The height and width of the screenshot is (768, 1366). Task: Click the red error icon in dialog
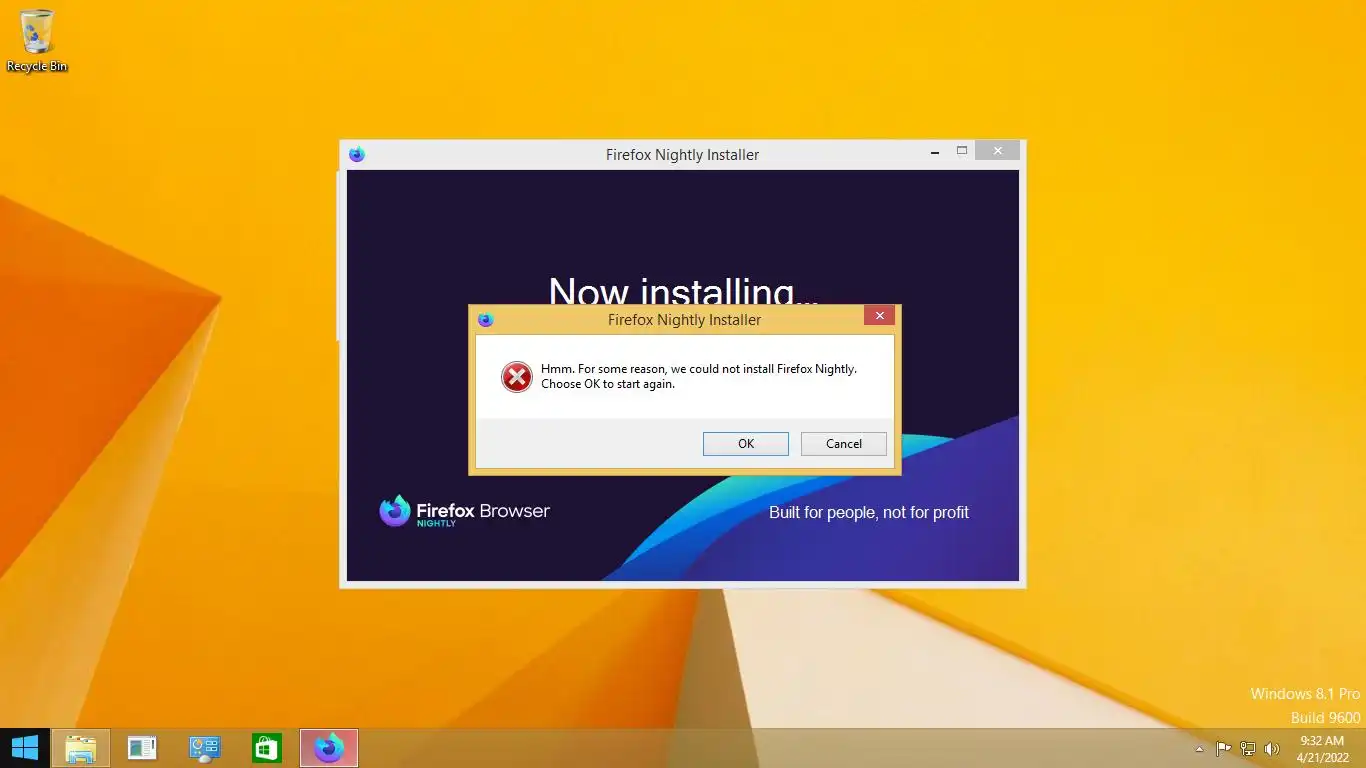tap(517, 377)
